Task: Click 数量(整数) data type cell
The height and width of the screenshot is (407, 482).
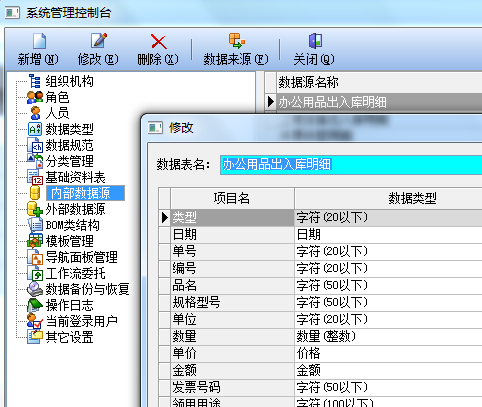Action: point(389,337)
